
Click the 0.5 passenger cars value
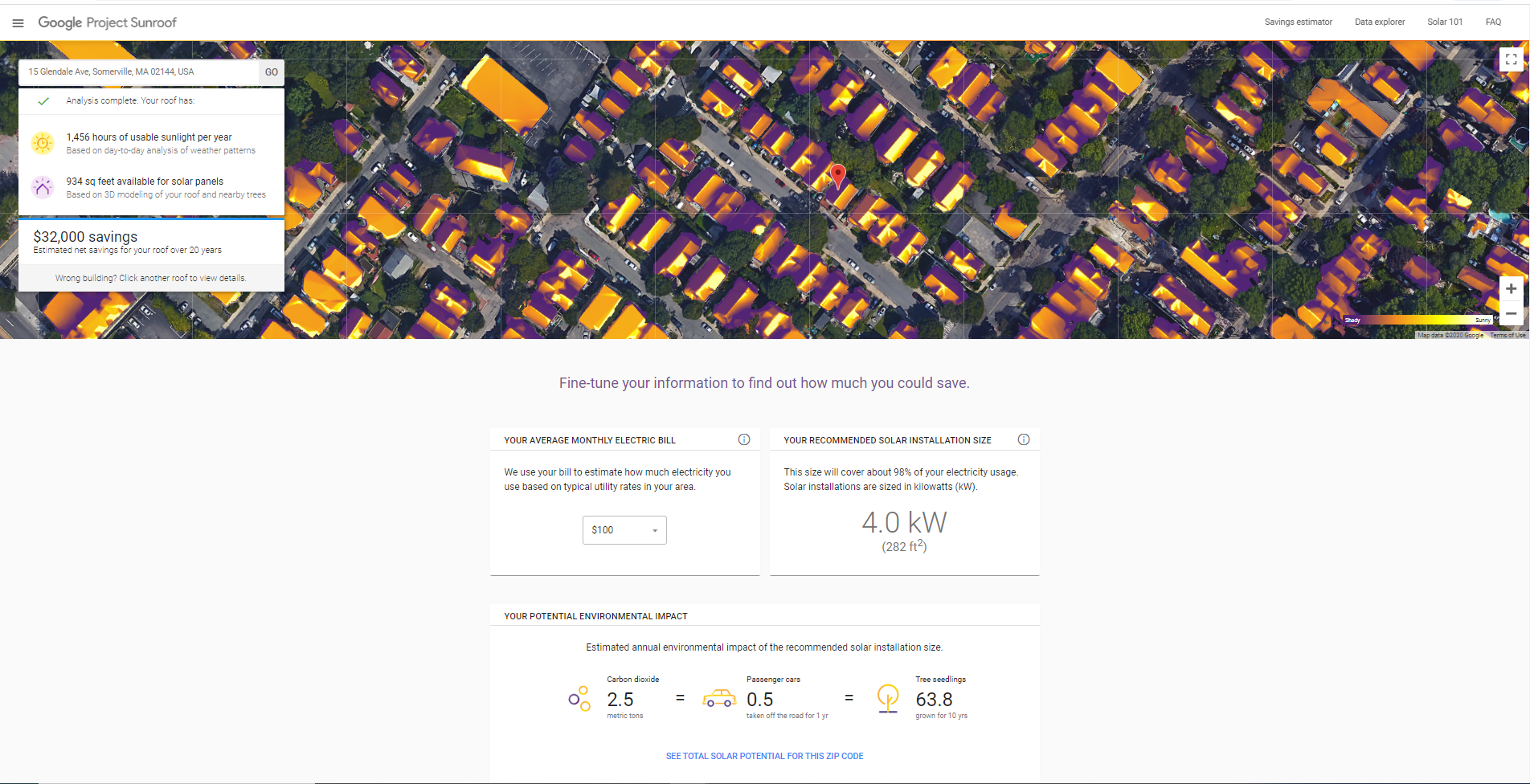760,700
